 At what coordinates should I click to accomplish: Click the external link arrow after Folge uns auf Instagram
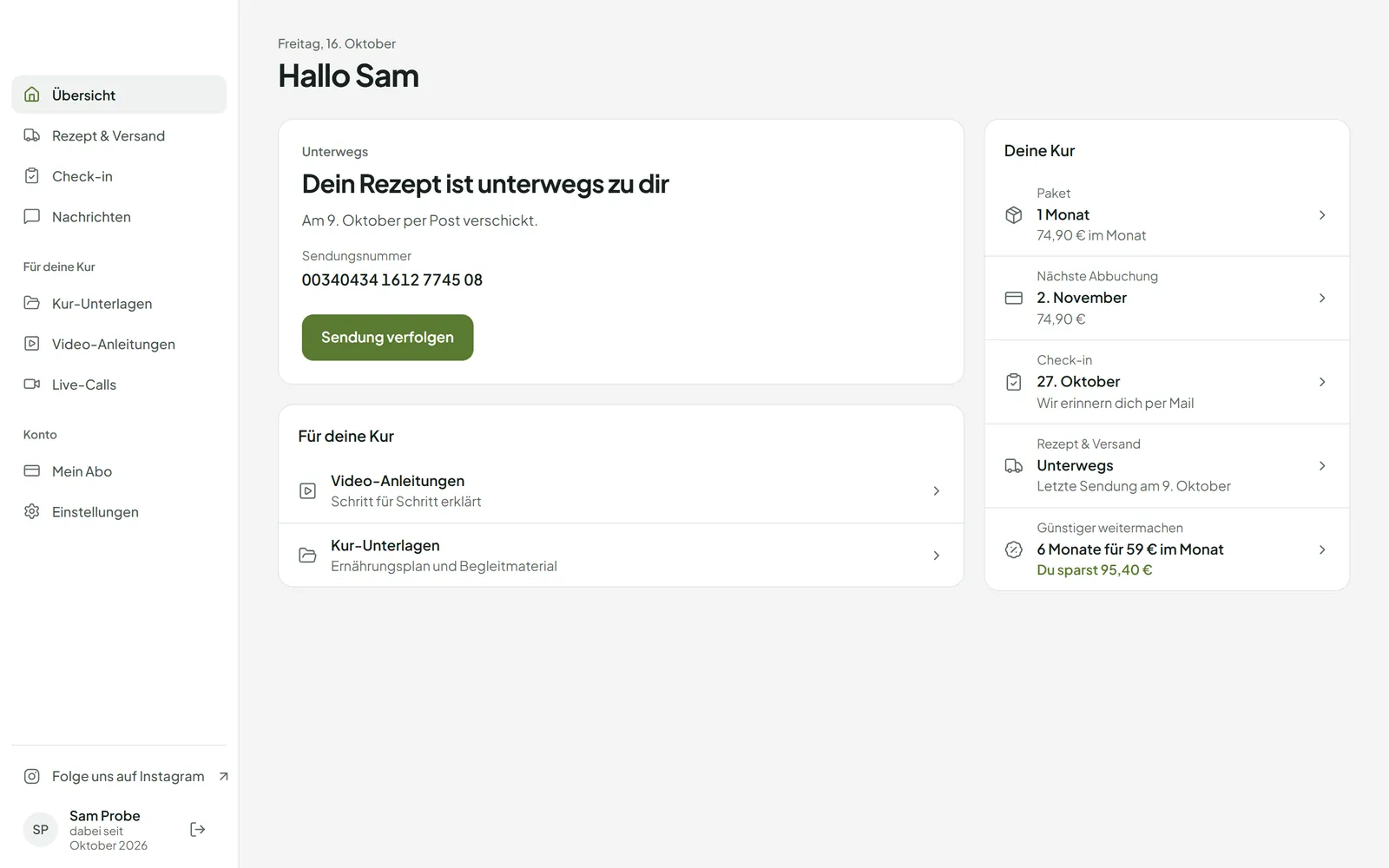coord(224,776)
